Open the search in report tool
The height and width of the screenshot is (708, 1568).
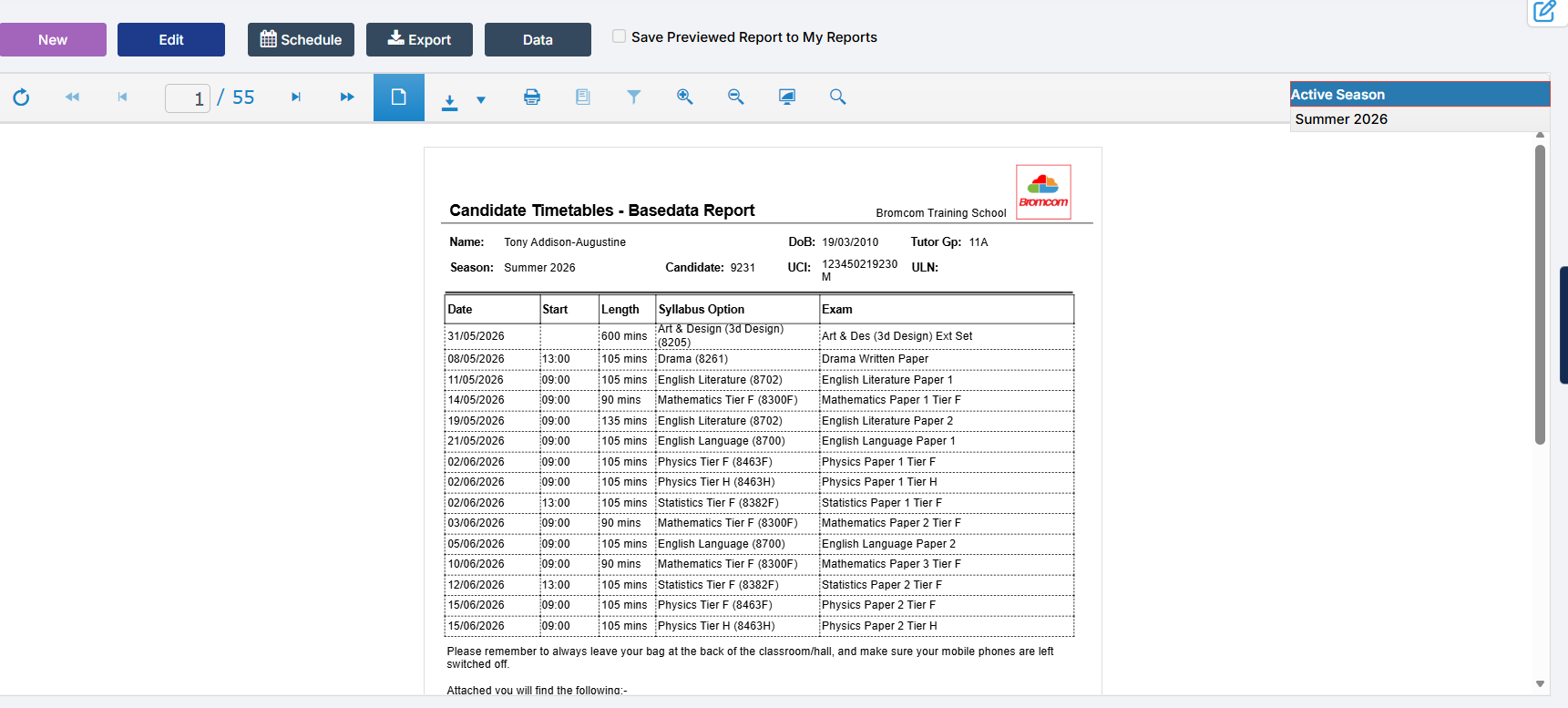pyautogui.click(x=838, y=97)
